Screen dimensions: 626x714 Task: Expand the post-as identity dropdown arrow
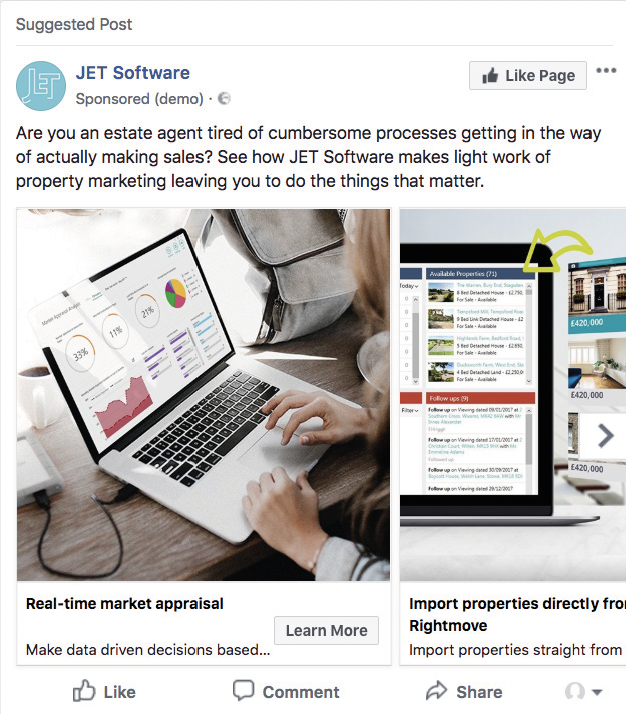click(x=597, y=693)
